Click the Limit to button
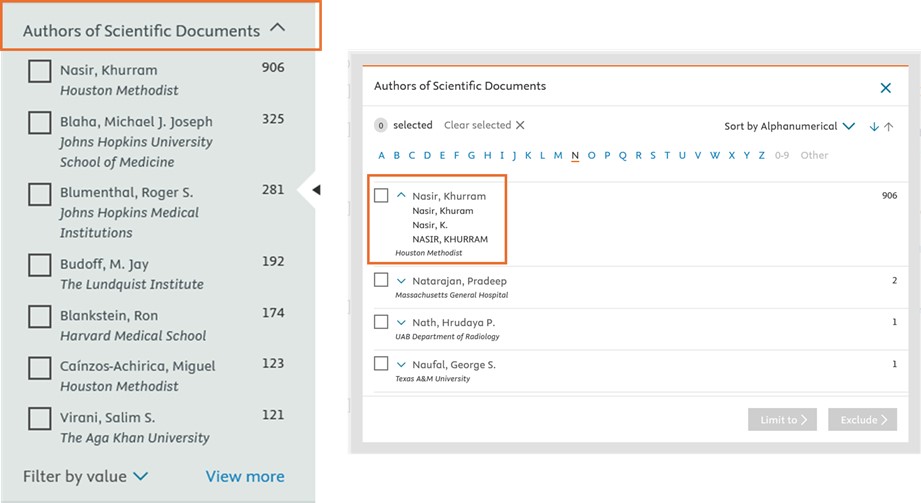The height and width of the screenshot is (503, 921). click(783, 420)
